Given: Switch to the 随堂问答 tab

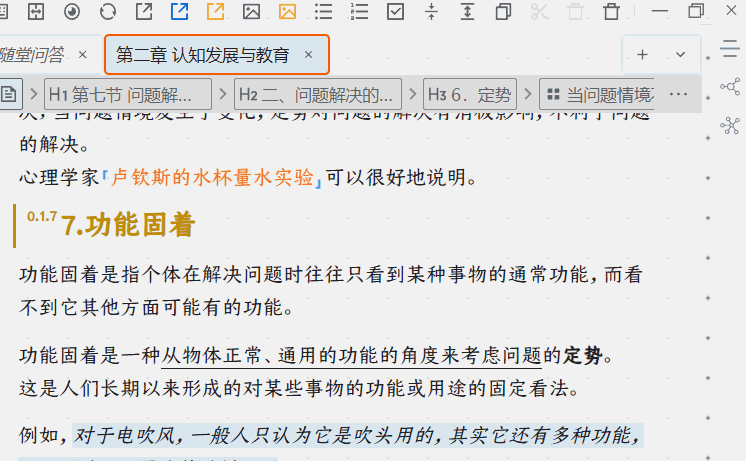Looking at the screenshot, I should click(32, 55).
